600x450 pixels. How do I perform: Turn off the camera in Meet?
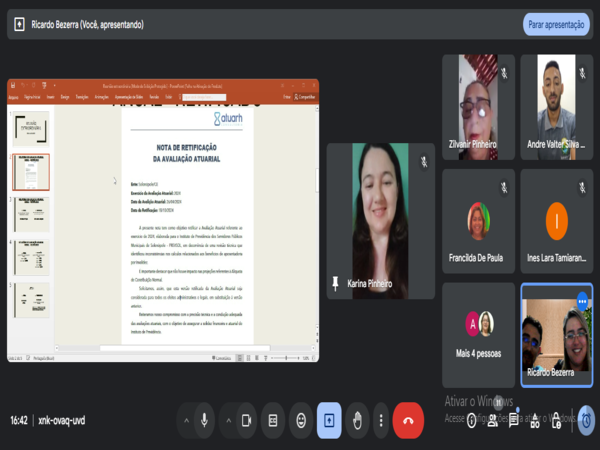tap(246, 421)
